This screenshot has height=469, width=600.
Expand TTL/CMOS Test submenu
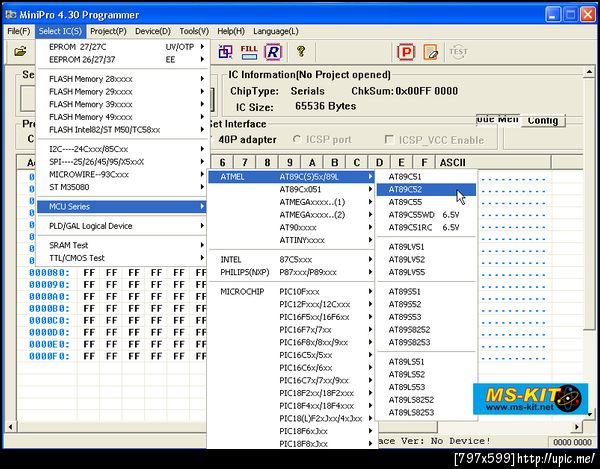[122, 258]
